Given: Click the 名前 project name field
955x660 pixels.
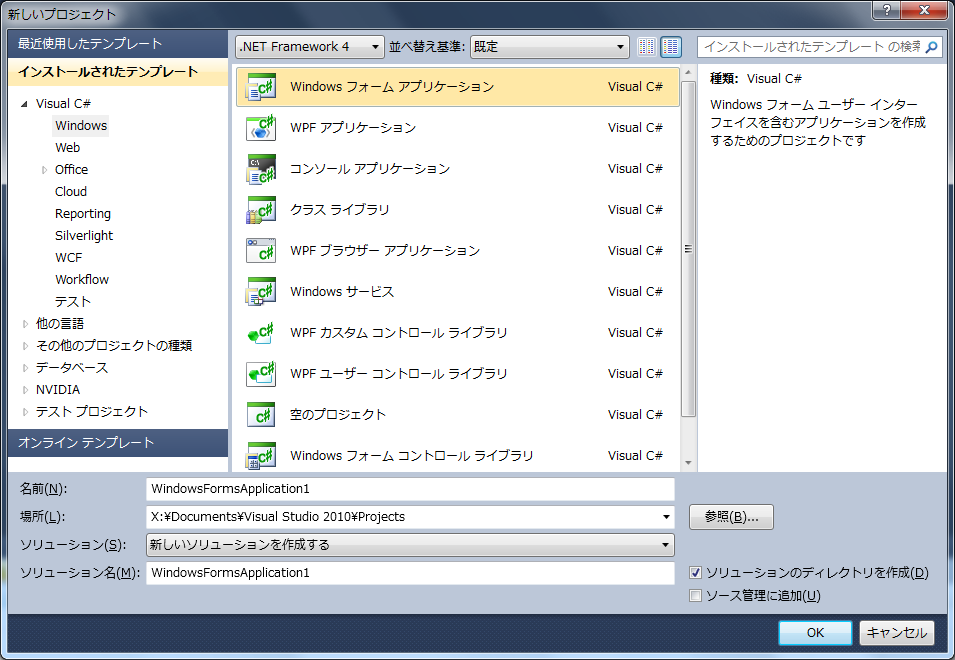Looking at the screenshot, I should (410, 489).
